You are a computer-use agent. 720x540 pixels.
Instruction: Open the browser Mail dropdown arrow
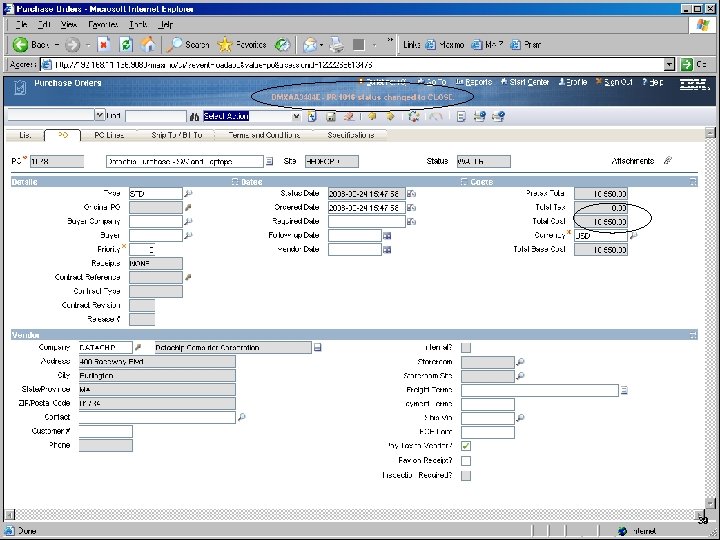point(321,45)
